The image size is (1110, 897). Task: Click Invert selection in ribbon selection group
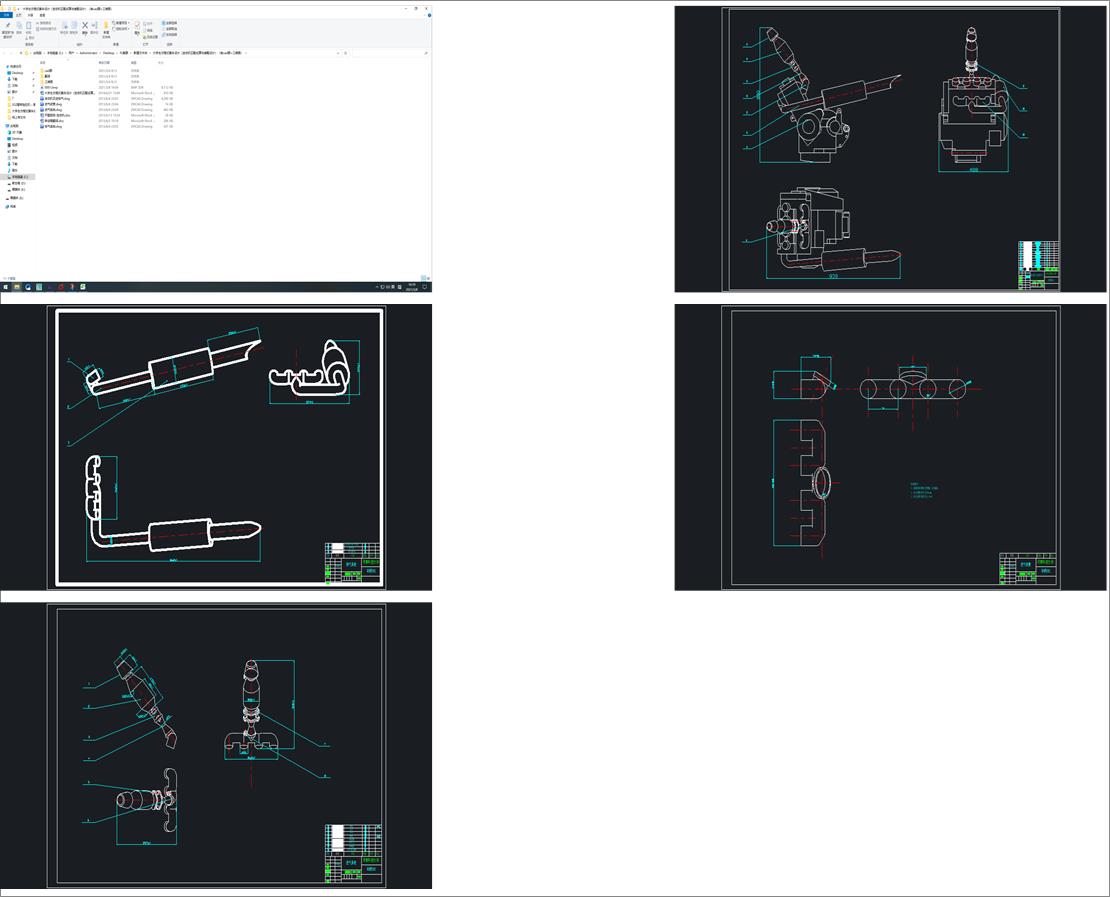[x=169, y=35]
